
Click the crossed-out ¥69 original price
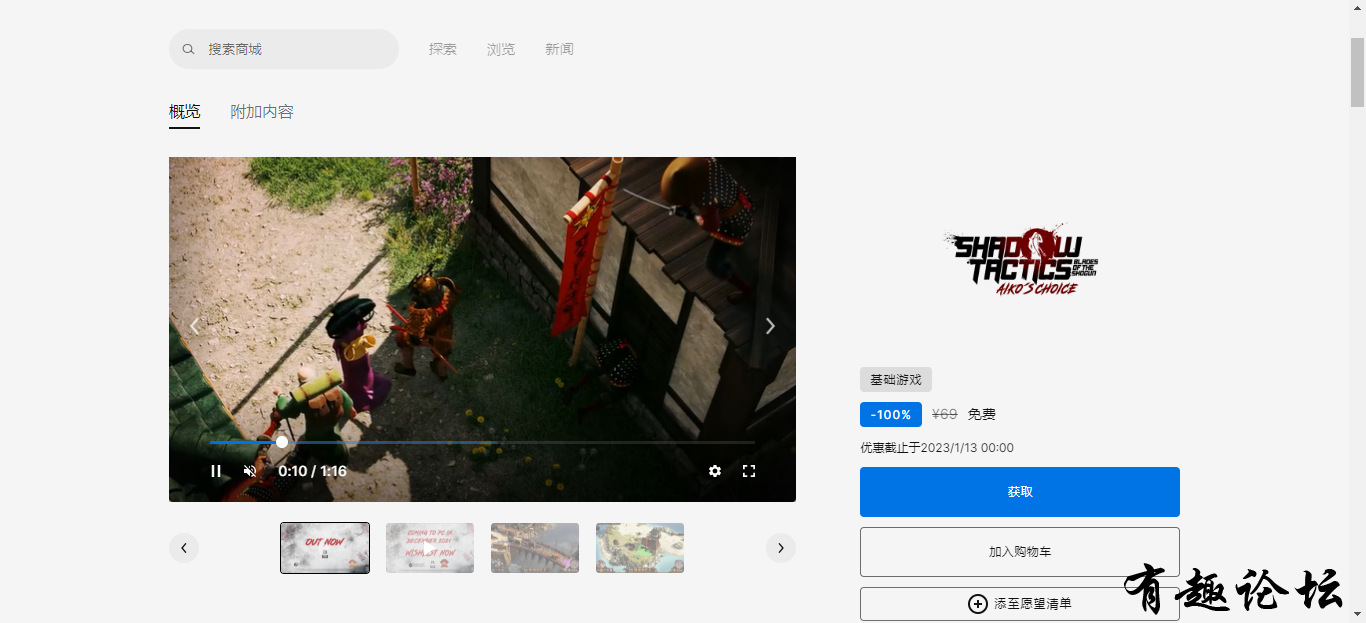click(x=945, y=415)
